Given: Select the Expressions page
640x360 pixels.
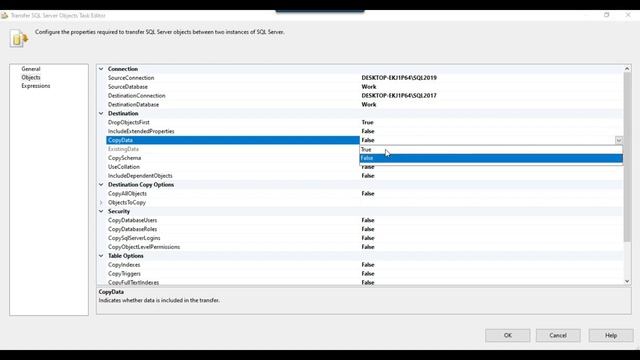Looking at the screenshot, I should [x=36, y=86].
